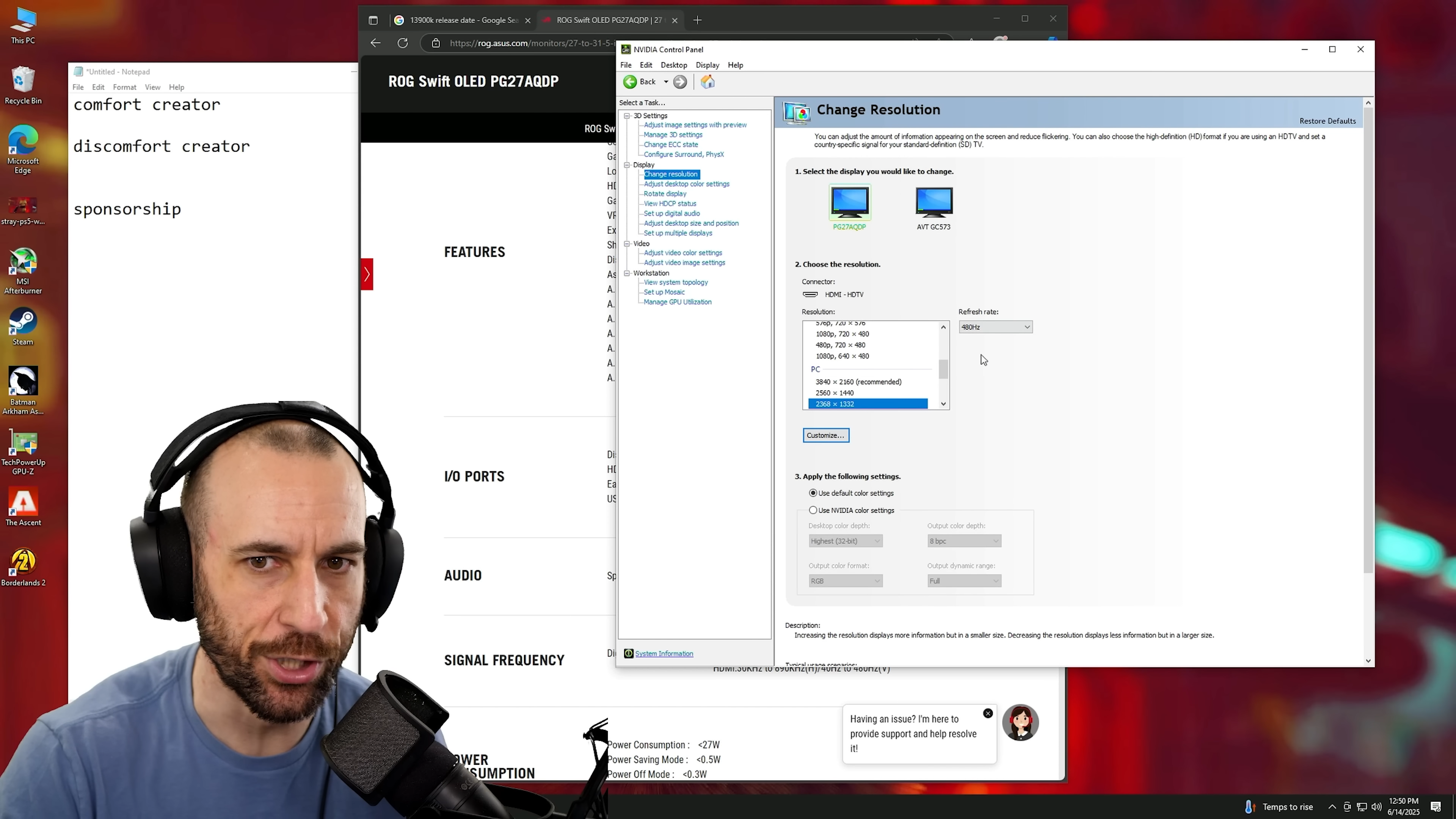Open Output dynamic range dropdown
This screenshot has height=819, width=1456.
point(964,581)
